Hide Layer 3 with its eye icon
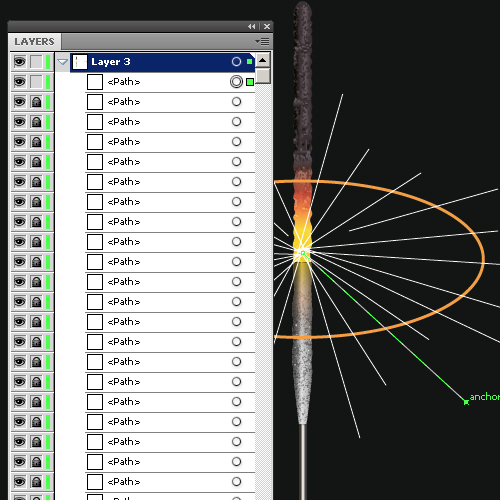 [x=20, y=62]
